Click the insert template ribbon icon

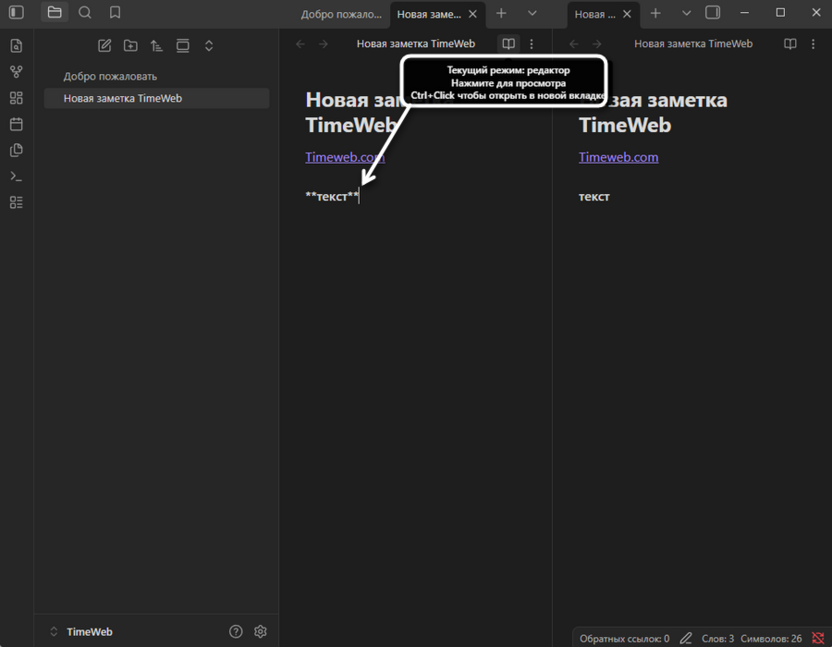click(16, 150)
